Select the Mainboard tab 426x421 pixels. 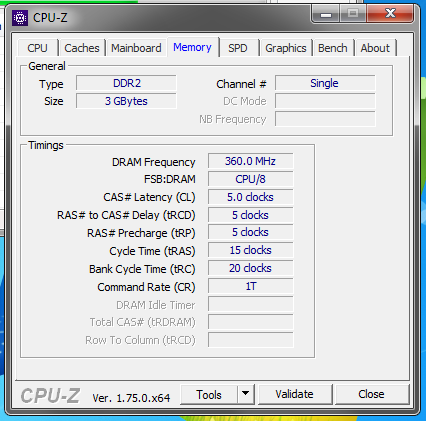click(x=136, y=48)
